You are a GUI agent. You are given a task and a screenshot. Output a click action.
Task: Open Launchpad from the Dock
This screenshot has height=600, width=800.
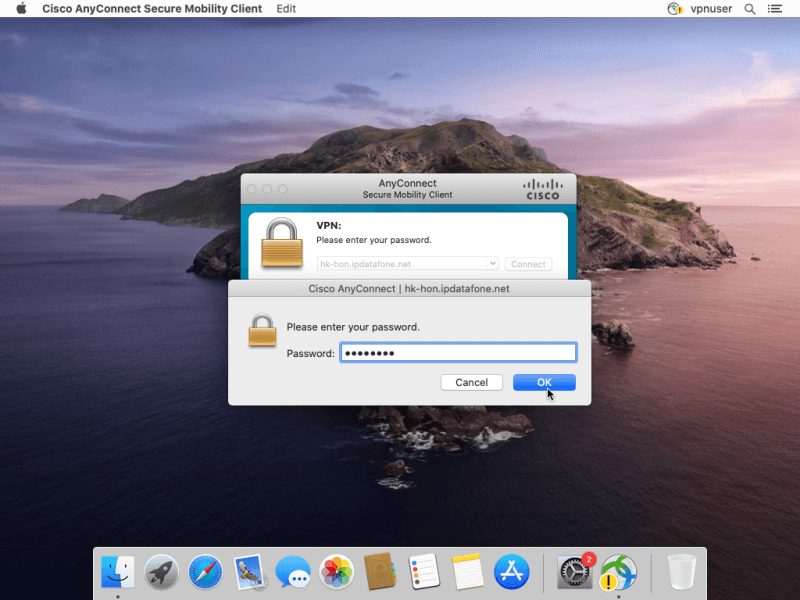pos(162,573)
